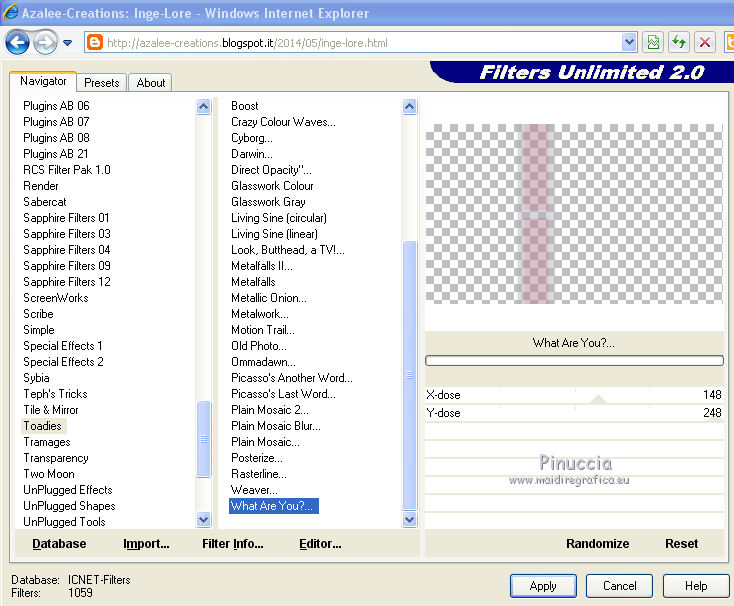Go back with the browser Back arrow
734x606 pixels.
pyautogui.click(x=17, y=43)
